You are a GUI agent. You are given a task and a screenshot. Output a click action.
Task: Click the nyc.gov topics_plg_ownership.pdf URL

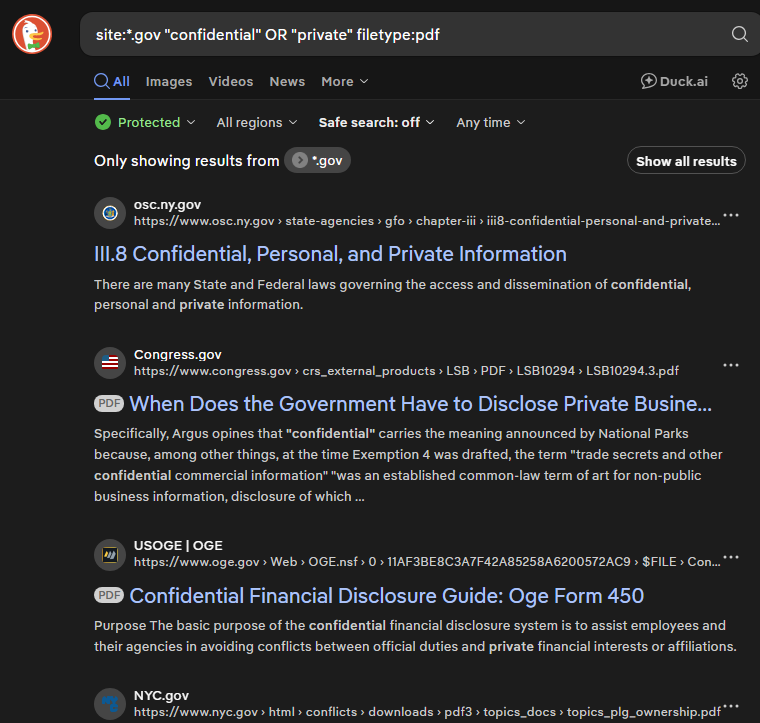pos(427,712)
